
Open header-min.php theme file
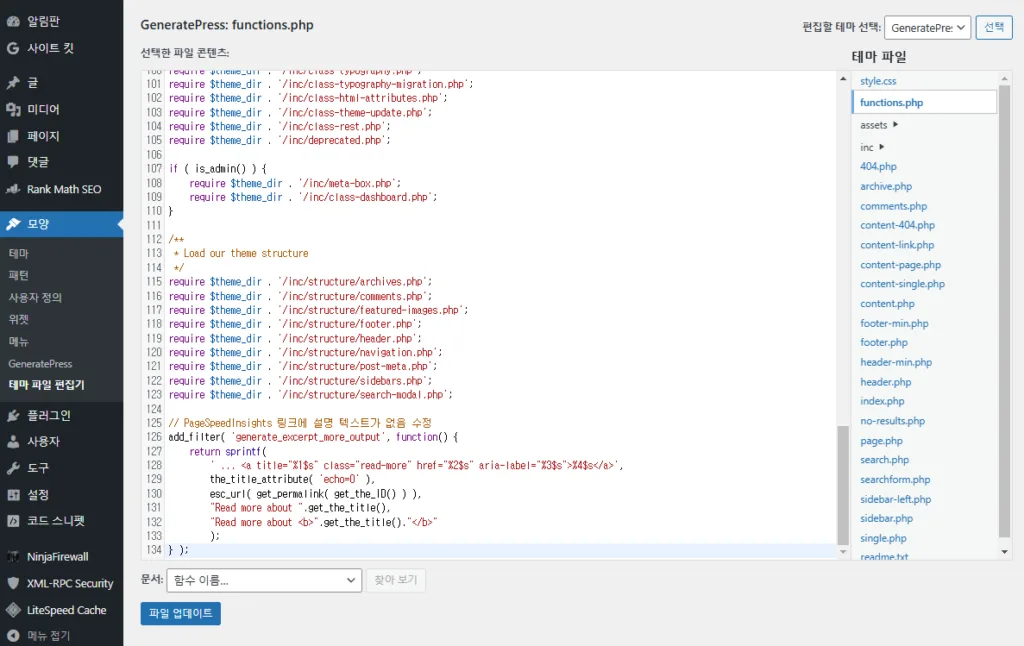click(896, 362)
